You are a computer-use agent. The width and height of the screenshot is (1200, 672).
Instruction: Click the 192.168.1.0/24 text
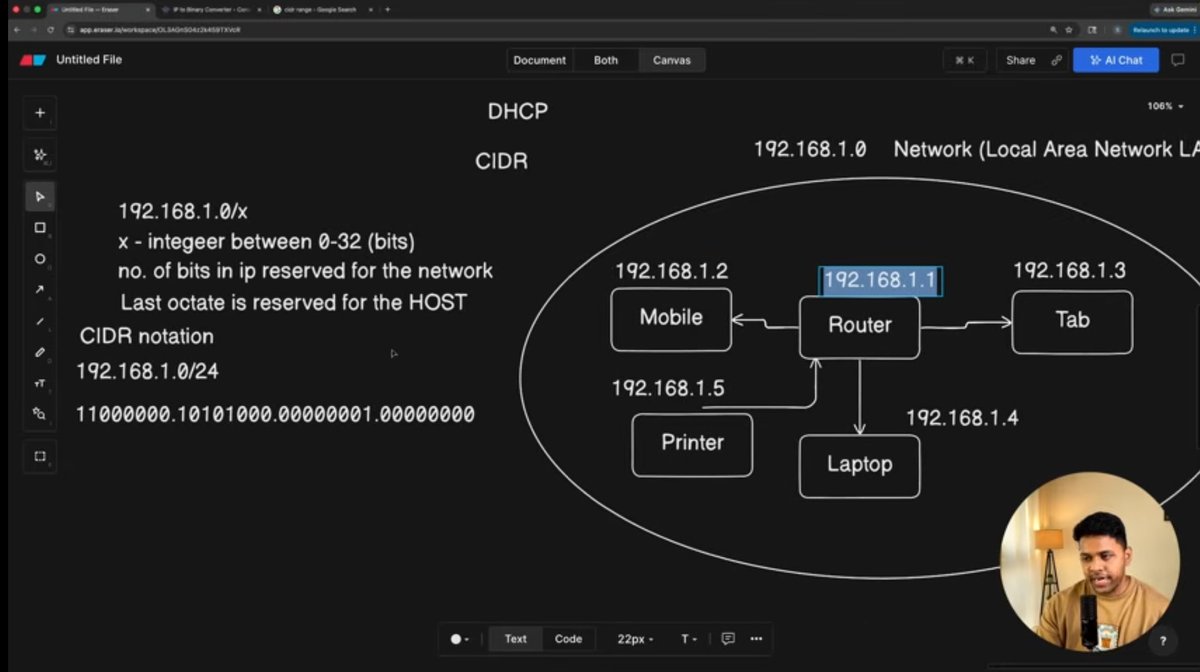[148, 372]
